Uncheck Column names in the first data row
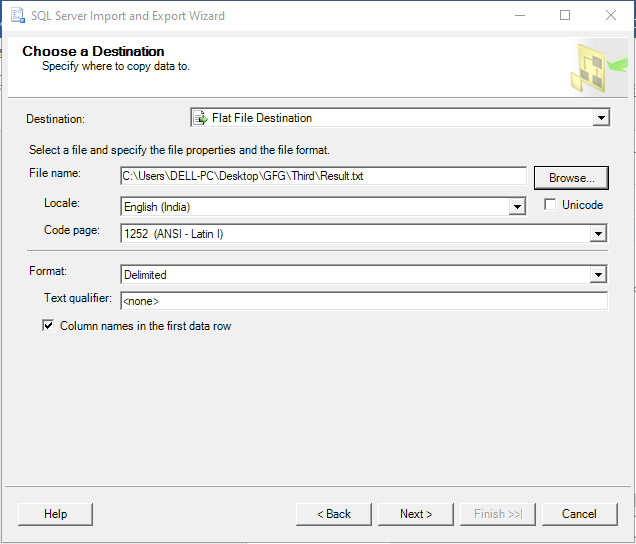The height and width of the screenshot is (544, 636). [48, 325]
